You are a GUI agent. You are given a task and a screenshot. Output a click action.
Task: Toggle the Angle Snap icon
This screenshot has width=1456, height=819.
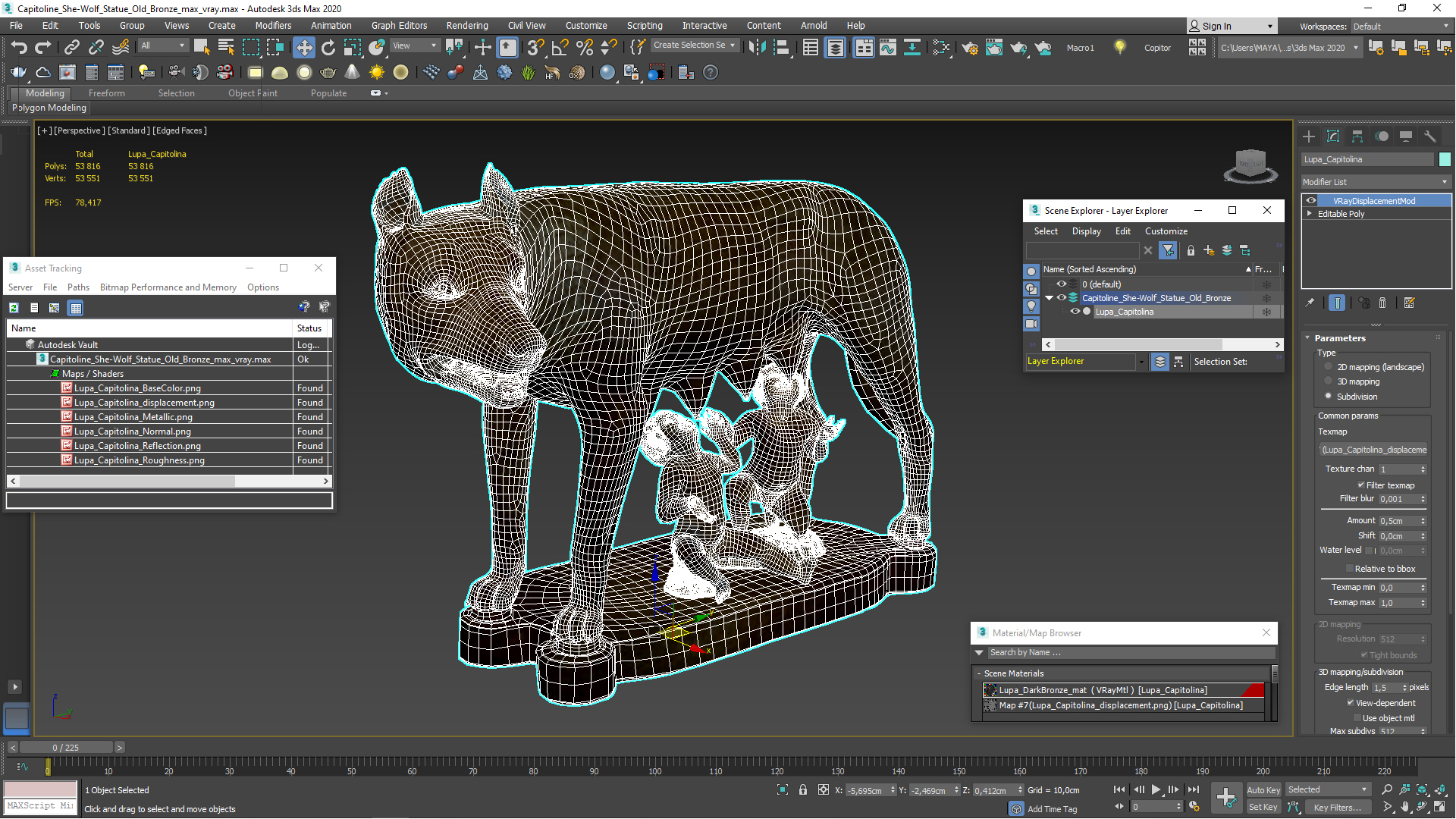(560, 48)
